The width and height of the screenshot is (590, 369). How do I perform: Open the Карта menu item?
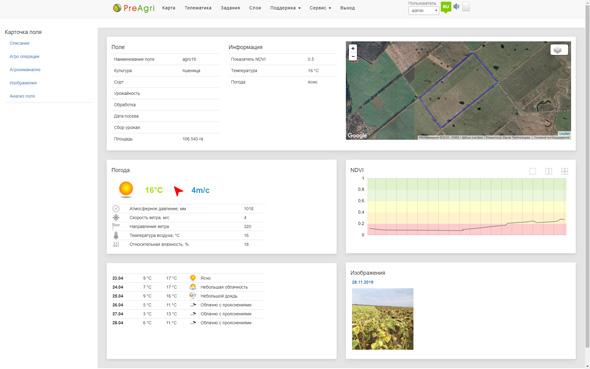click(x=169, y=8)
